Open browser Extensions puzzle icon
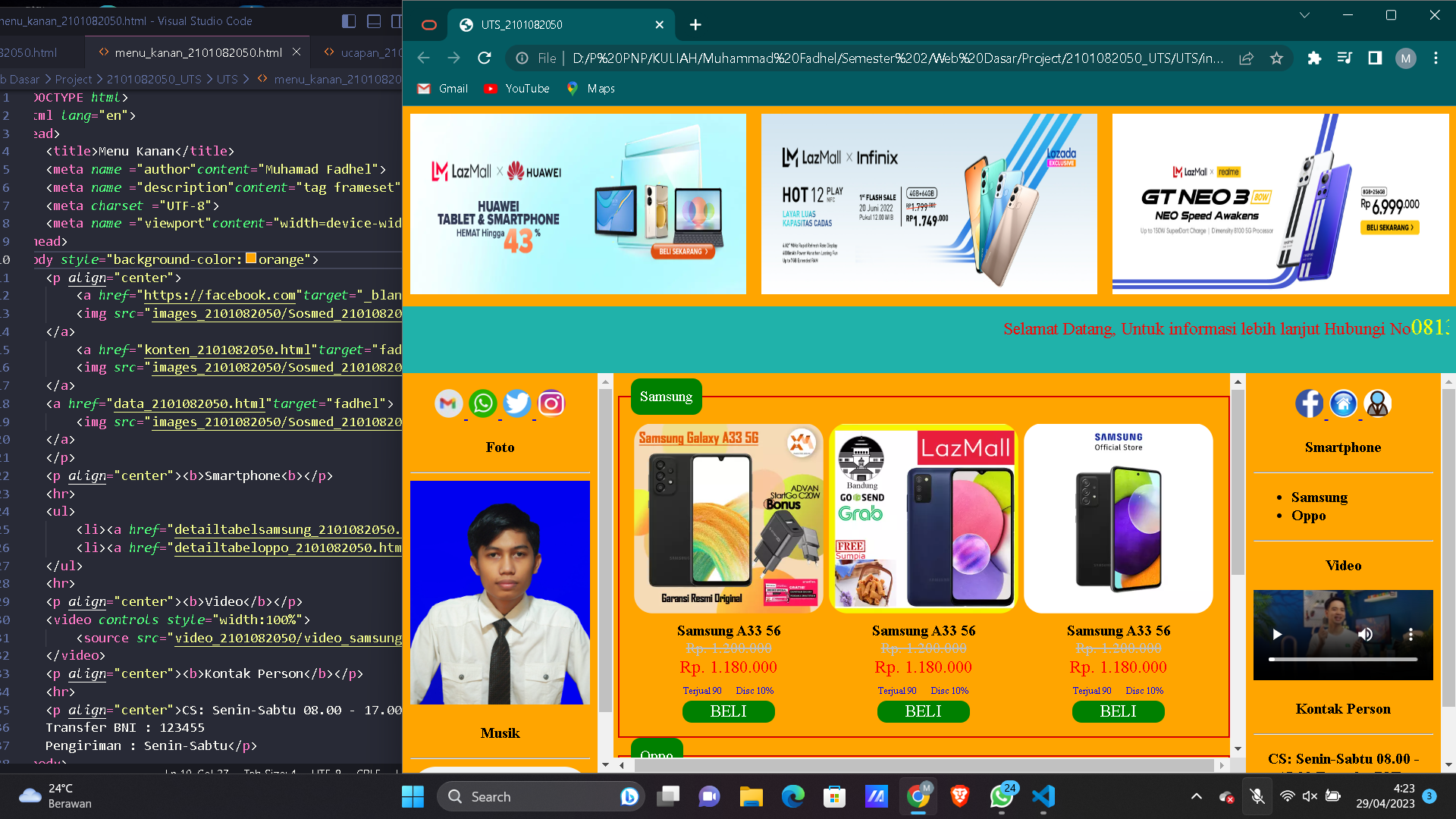This screenshot has width=1456, height=819. [1314, 58]
